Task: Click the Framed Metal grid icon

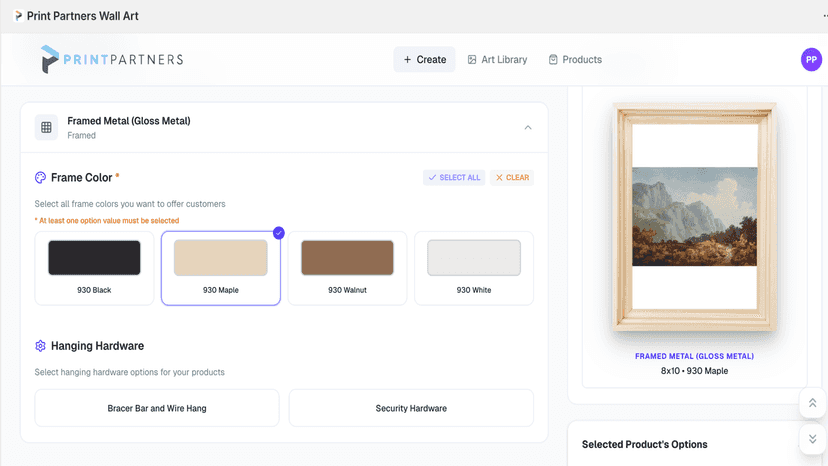Action: [x=46, y=127]
